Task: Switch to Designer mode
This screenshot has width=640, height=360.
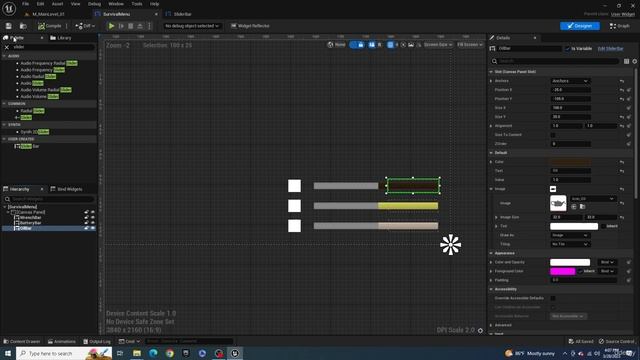Action: click(580, 26)
